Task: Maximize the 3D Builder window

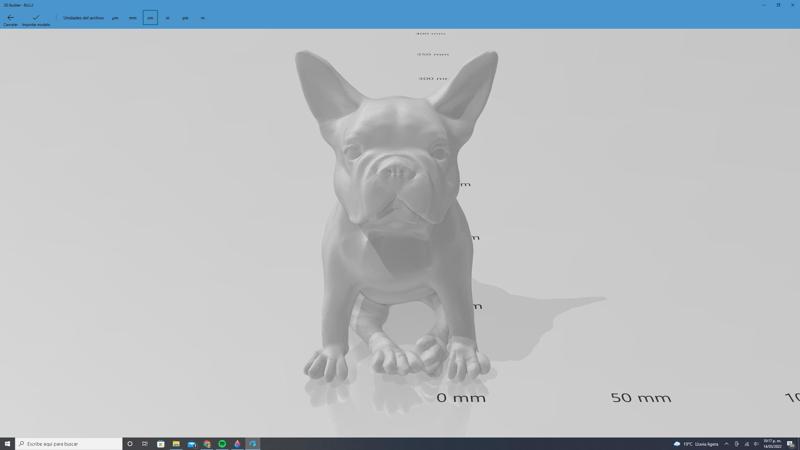Action: click(x=778, y=5)
